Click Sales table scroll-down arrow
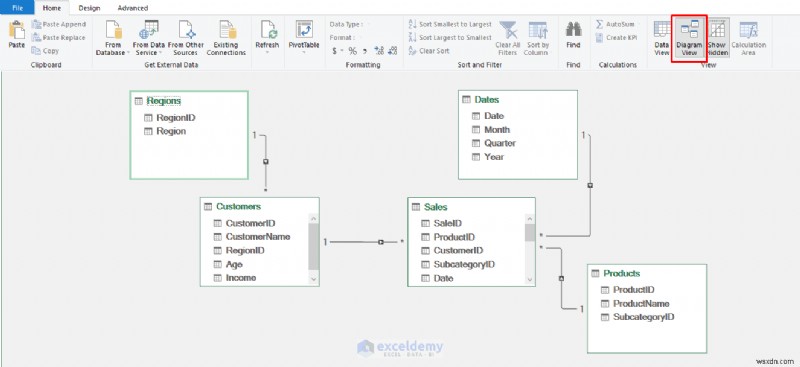 (530, 280)
